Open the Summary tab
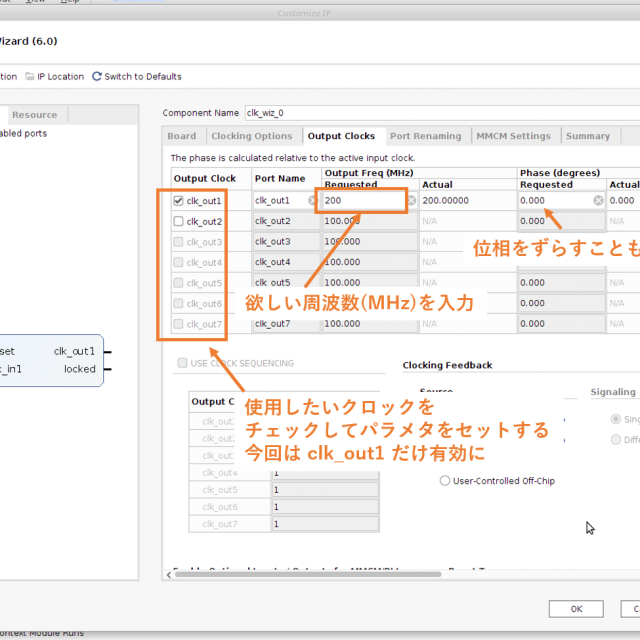640x640 pixels. pyautogui.click(x=587, y=136)
